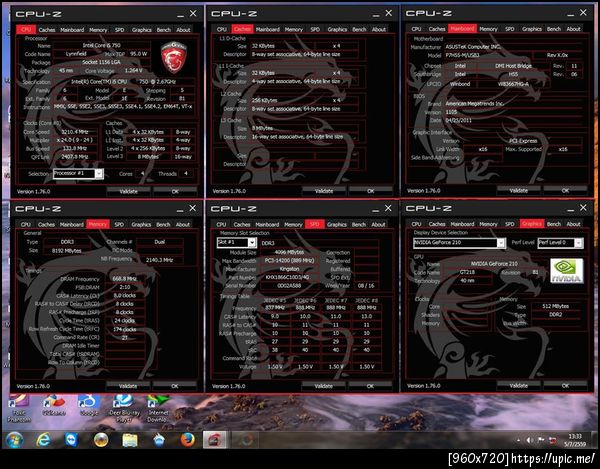Image resolution: width=600 pixels, height=469 pixels.
Task: Click the '8 MBytes' L3 size in Caches window
Action: point(282,128)
